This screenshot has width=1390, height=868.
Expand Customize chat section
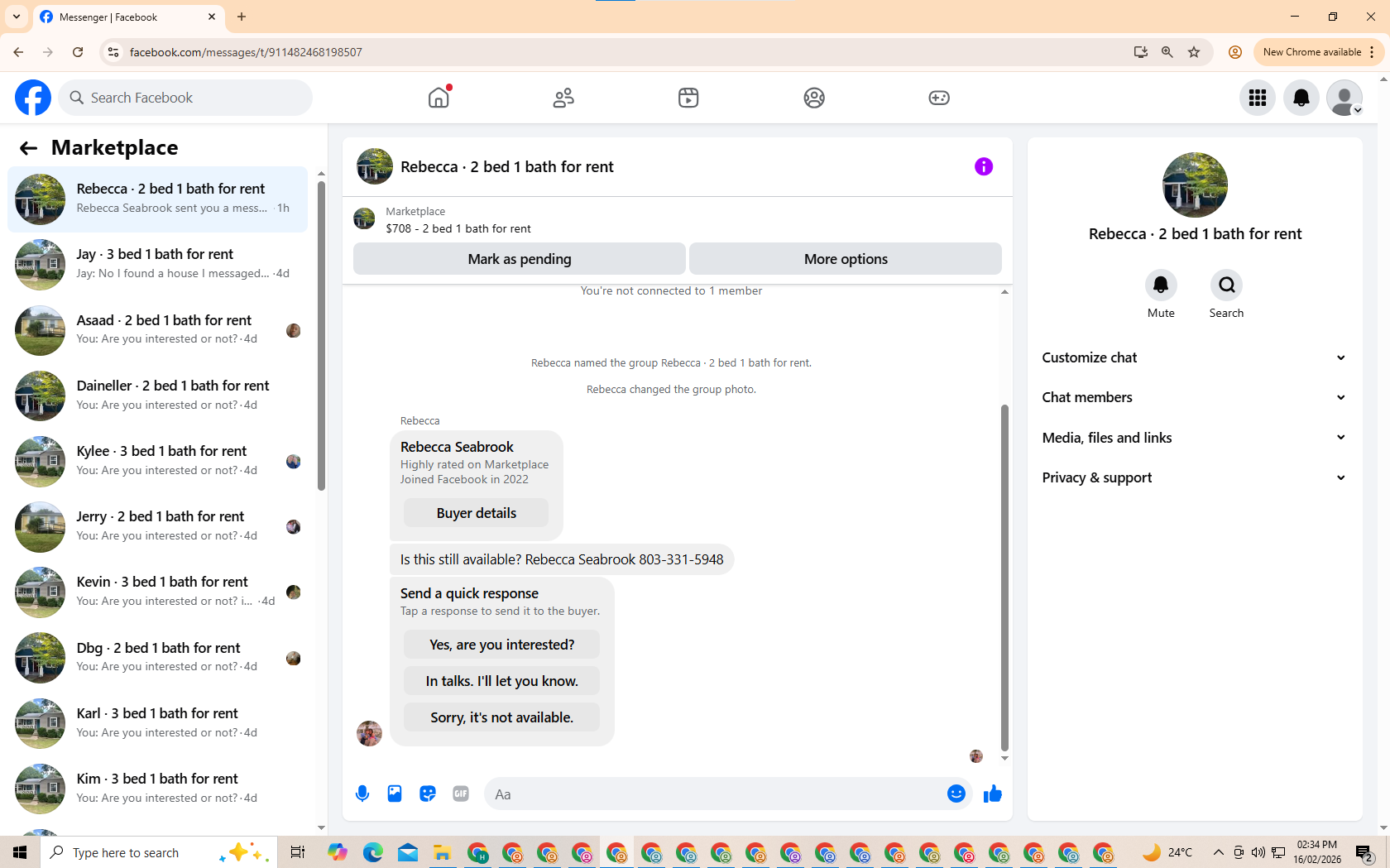(x=1194, y=357)
